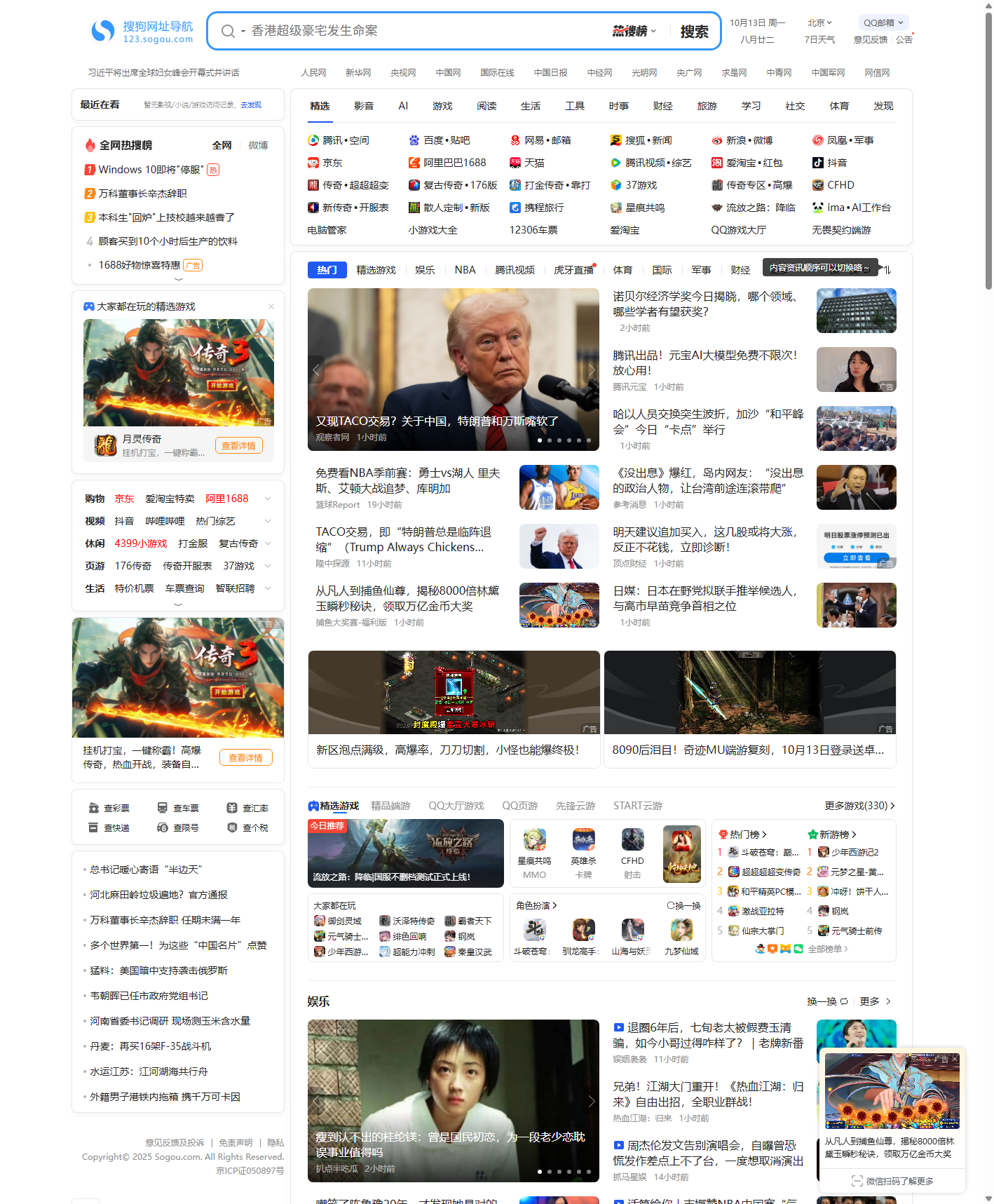Click the 搜索 button
The height and width of the screenshot is (1204, 994).
[694, 32]
